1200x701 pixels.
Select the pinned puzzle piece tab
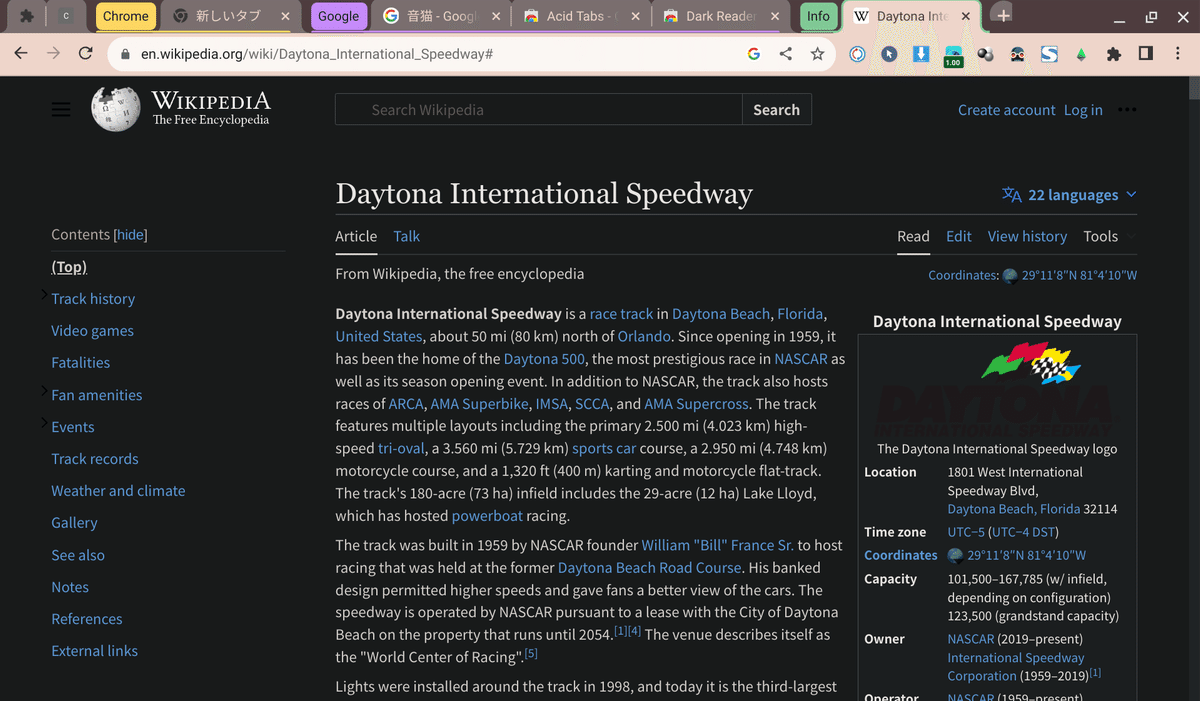tap(27, 16)
